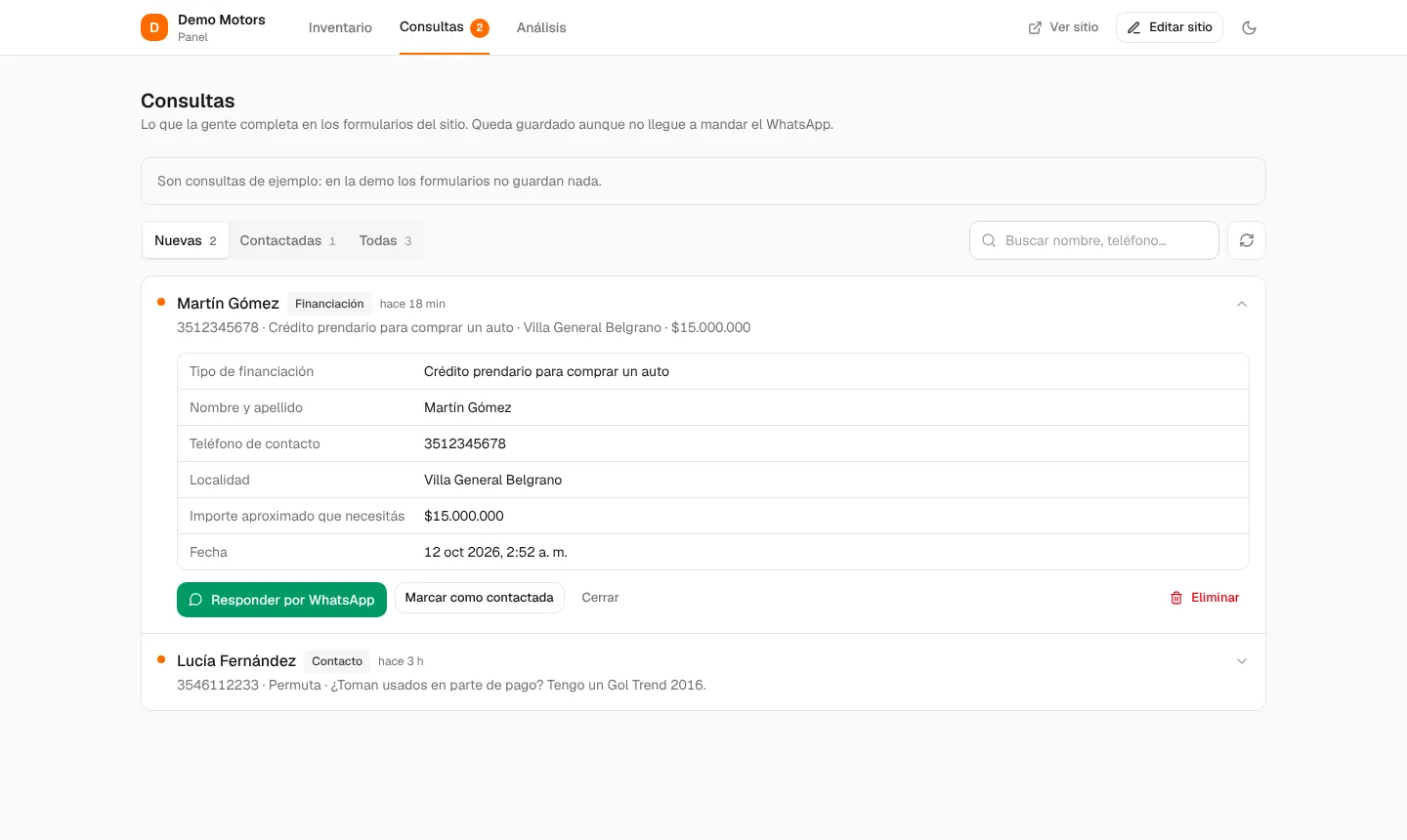
Task: Switch to the Todas tab
Action: pos(386,240)
